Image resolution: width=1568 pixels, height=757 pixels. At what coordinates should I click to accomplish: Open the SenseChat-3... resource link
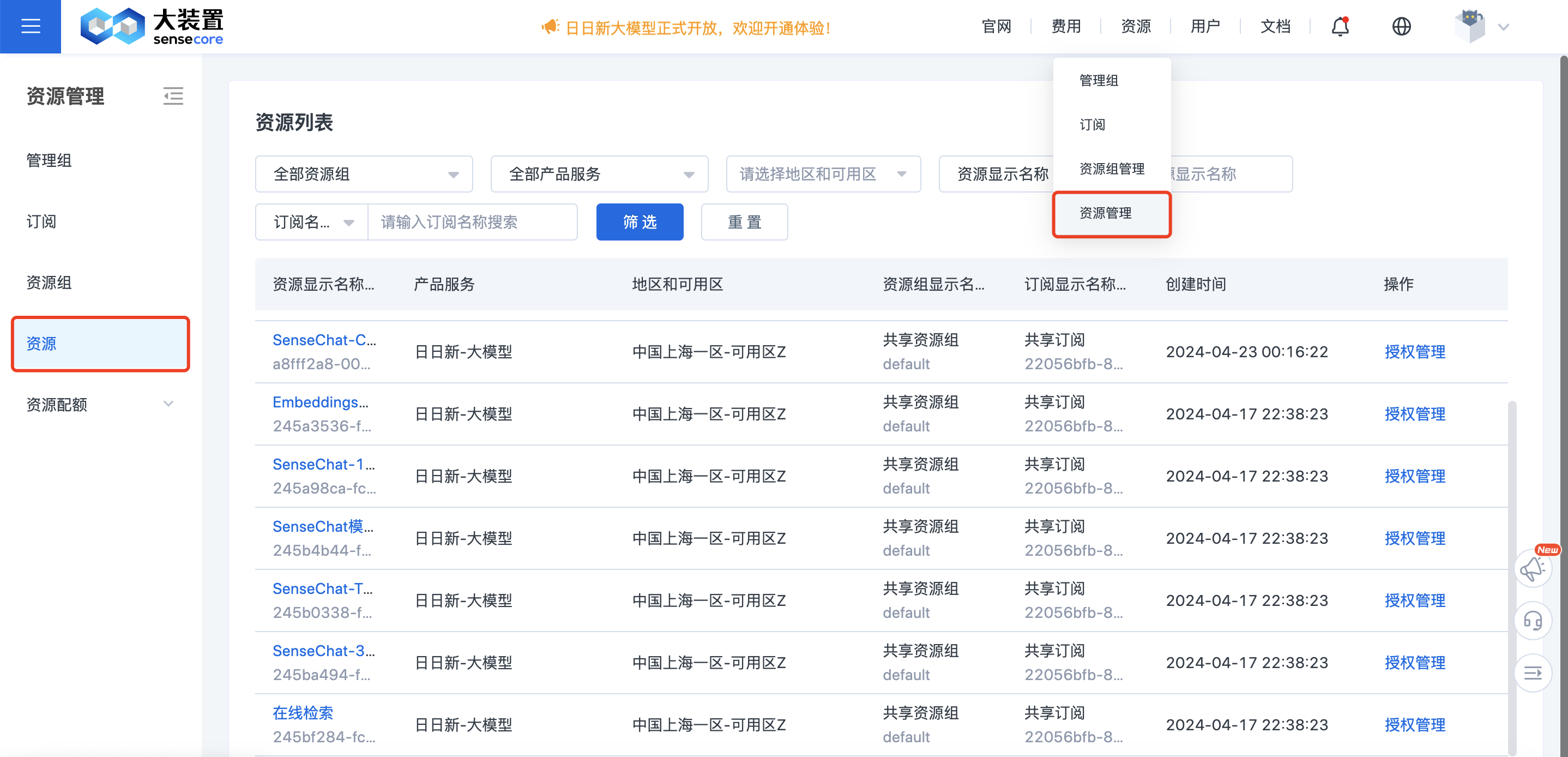[323, 651]
